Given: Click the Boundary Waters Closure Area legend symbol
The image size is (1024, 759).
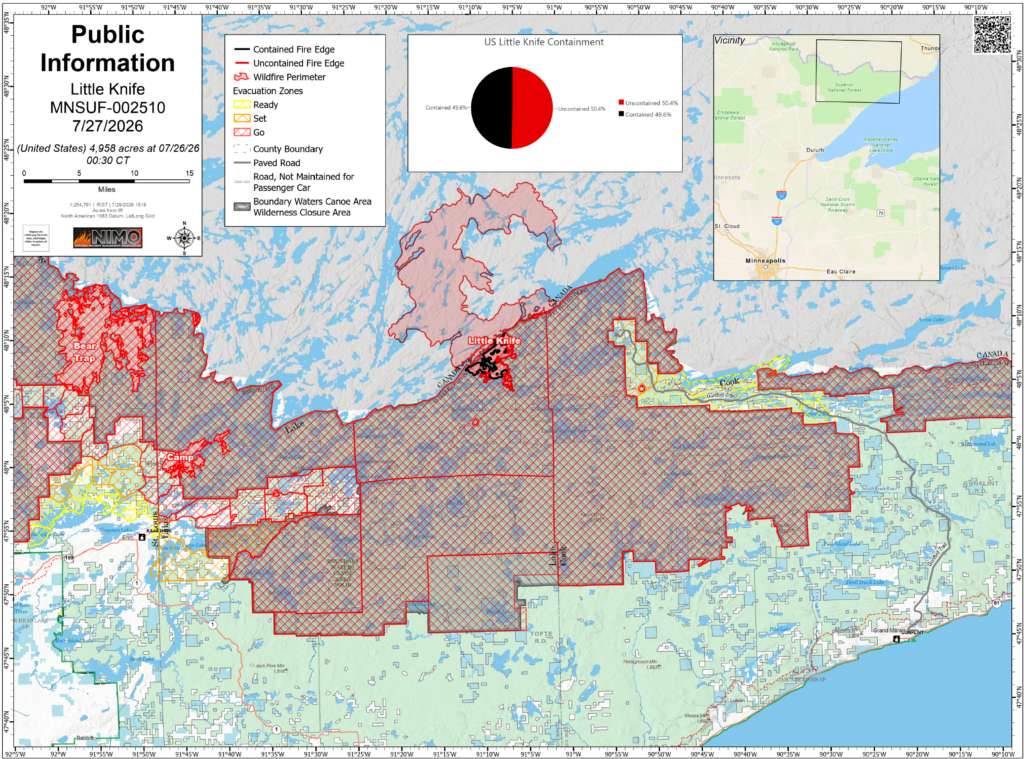Looking at the screenshot, I should tap(242, 206).
